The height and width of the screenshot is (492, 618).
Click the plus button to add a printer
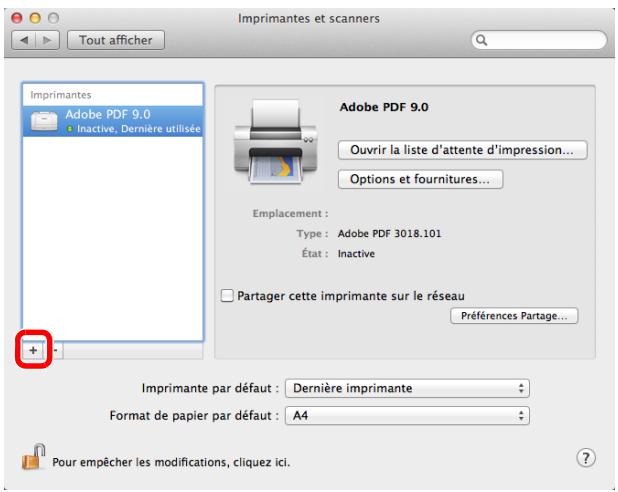tap(33, 350)
